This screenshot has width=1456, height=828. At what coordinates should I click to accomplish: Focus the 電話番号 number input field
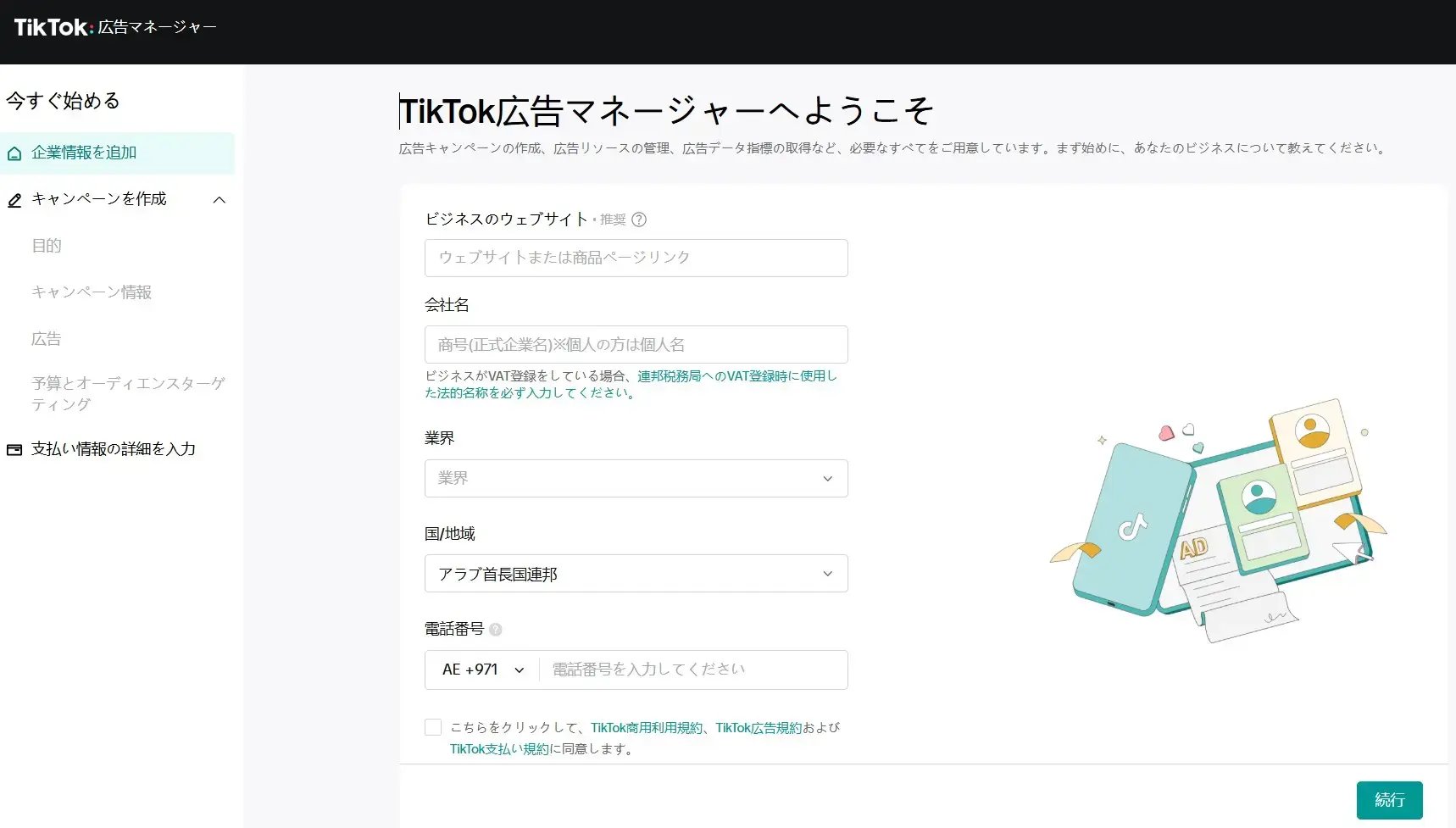(693, 670)
